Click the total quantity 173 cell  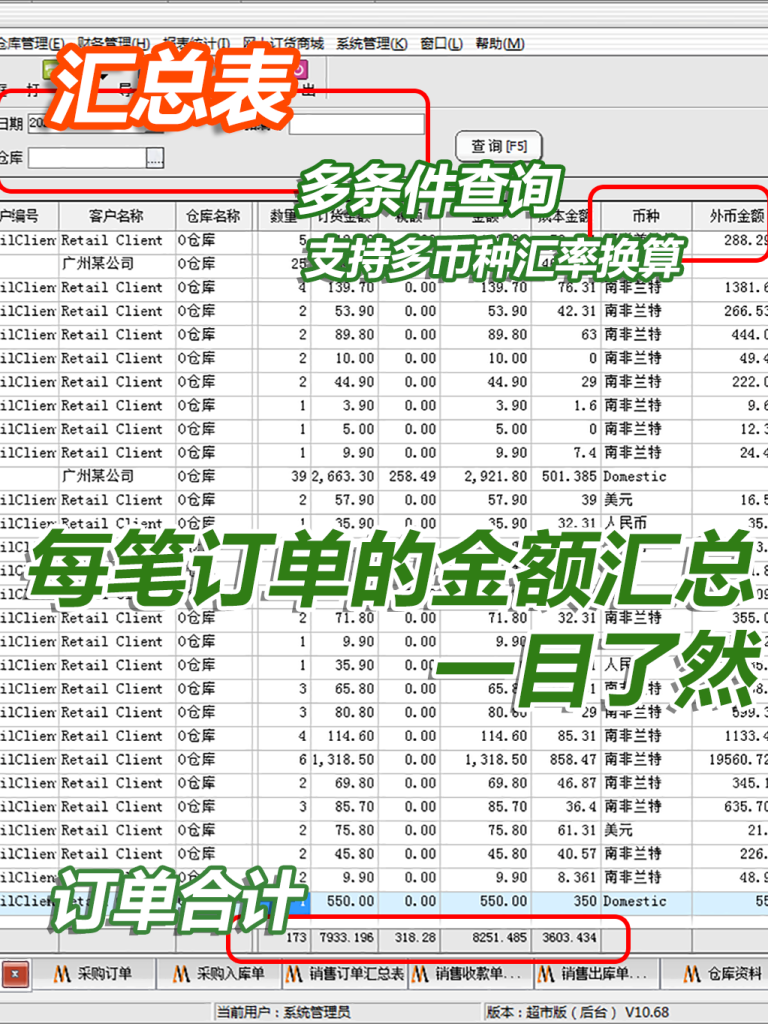click(x=285, y=938)
